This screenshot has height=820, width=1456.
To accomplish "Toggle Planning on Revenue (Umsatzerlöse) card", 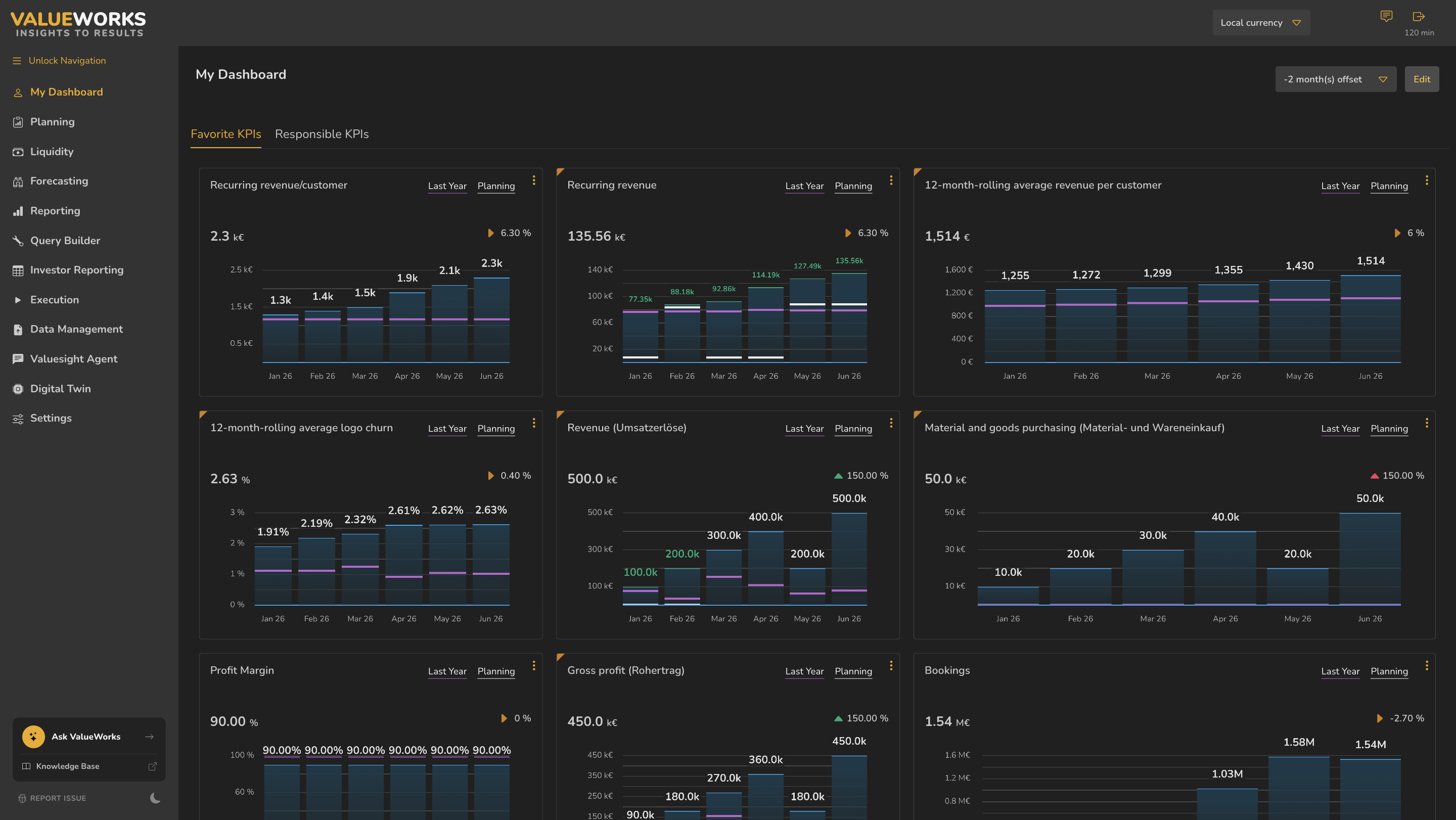I will coord(853,428).
